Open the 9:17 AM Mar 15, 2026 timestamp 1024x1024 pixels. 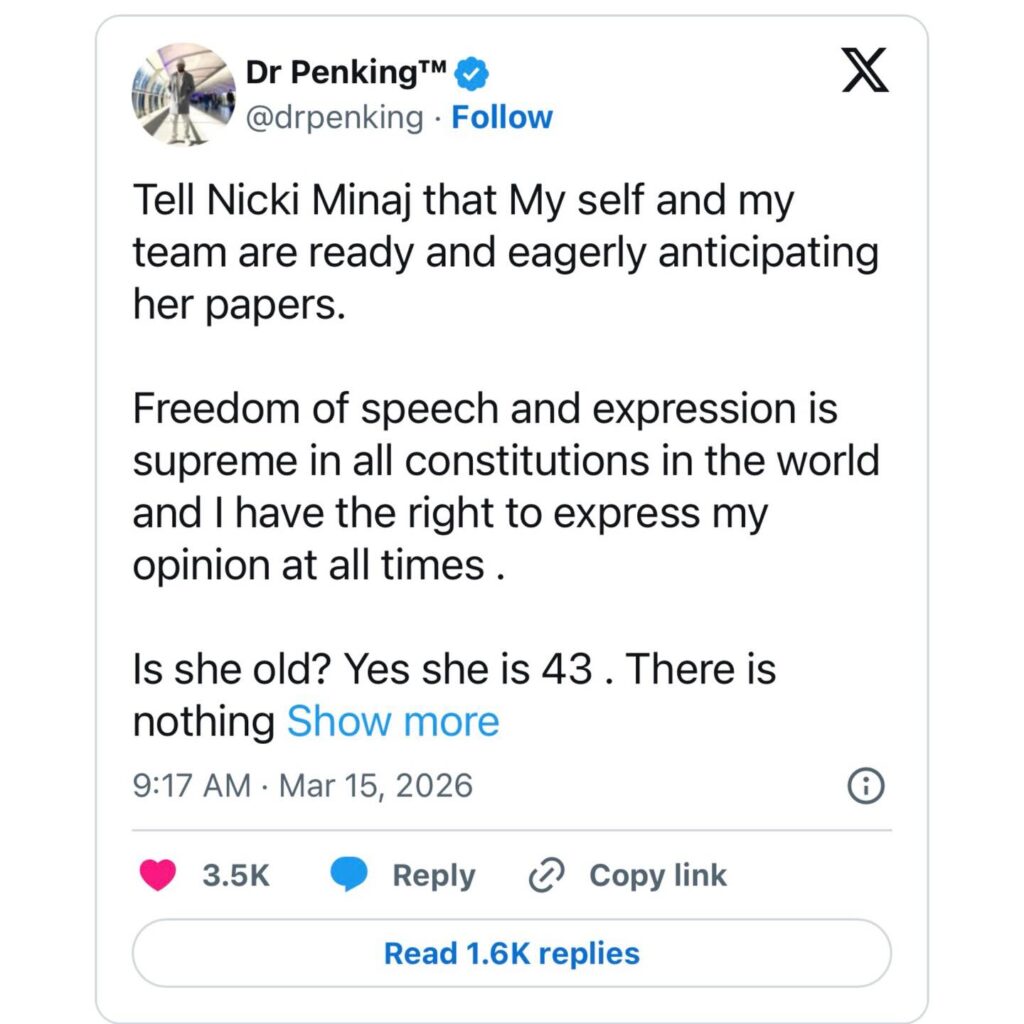(x=302, y=786)
